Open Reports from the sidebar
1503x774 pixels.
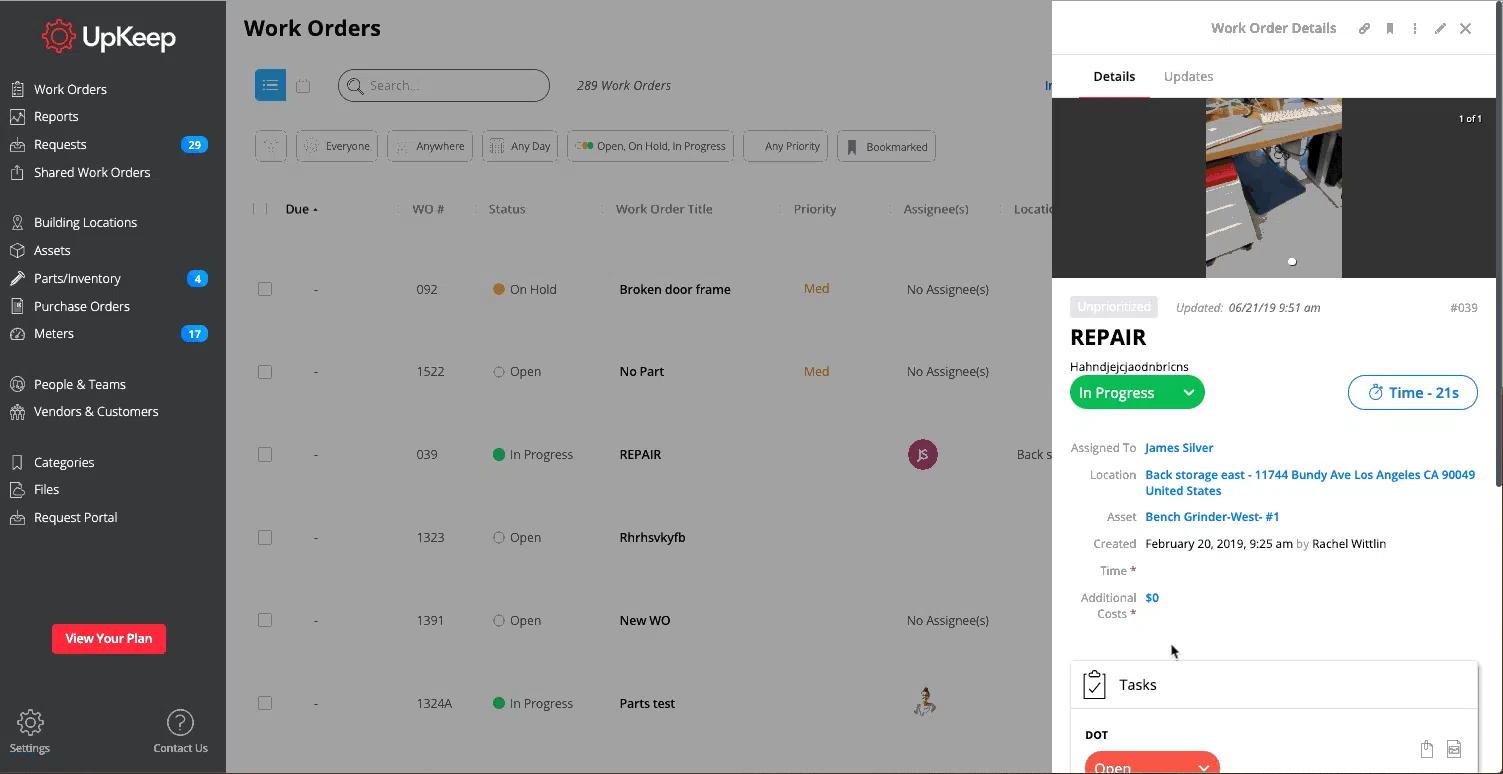pos(56,117)
